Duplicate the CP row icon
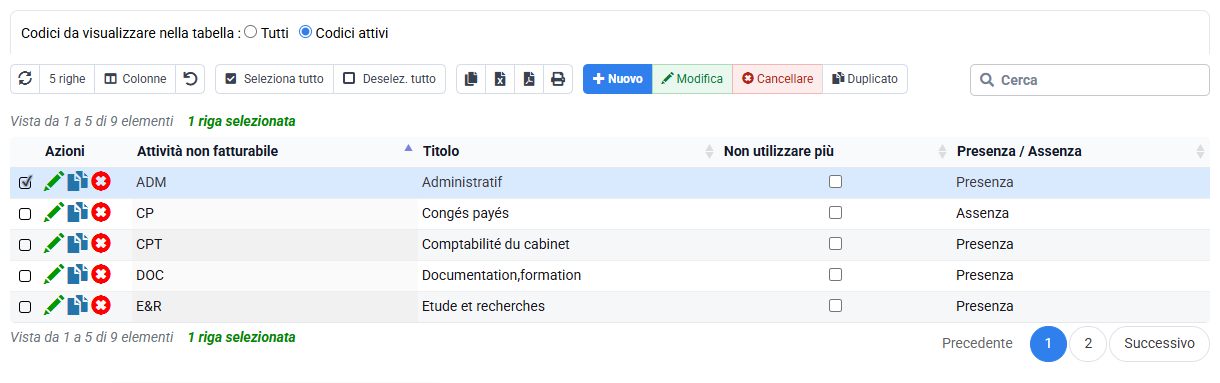Screen dimensions: 1220x383 click(77, 212)
